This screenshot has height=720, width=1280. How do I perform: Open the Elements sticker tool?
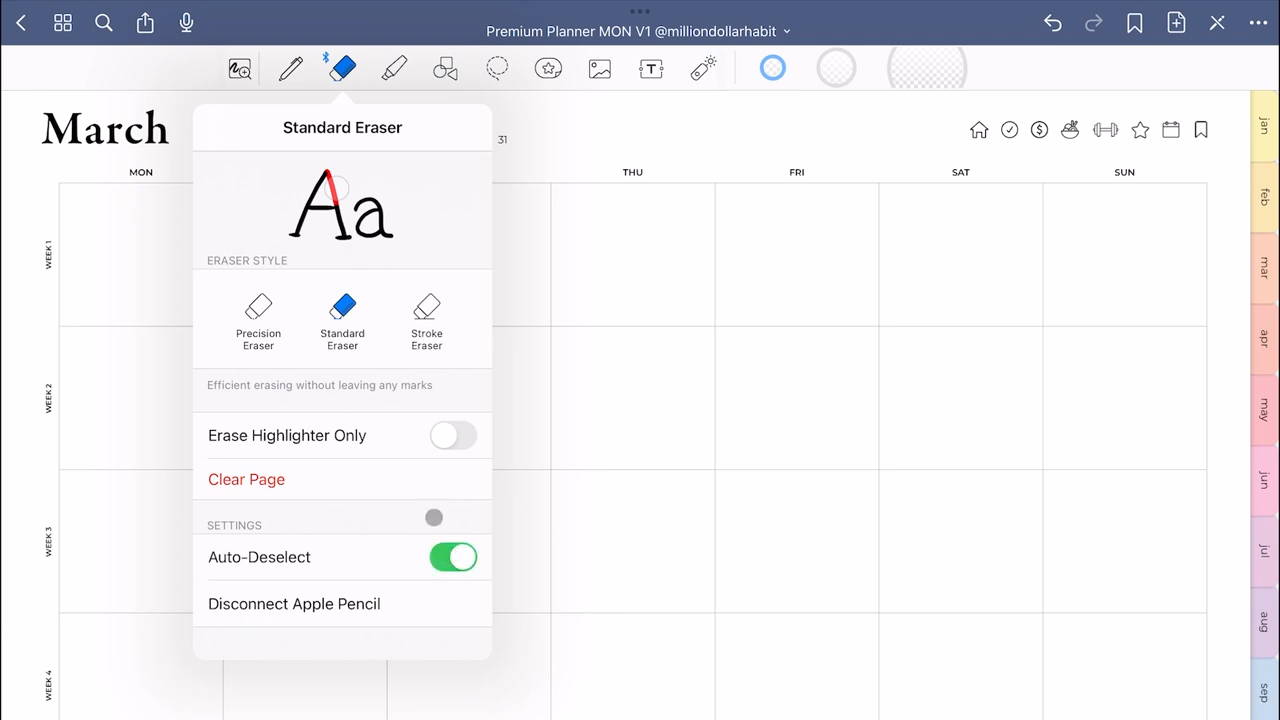[x=548, y=68]
